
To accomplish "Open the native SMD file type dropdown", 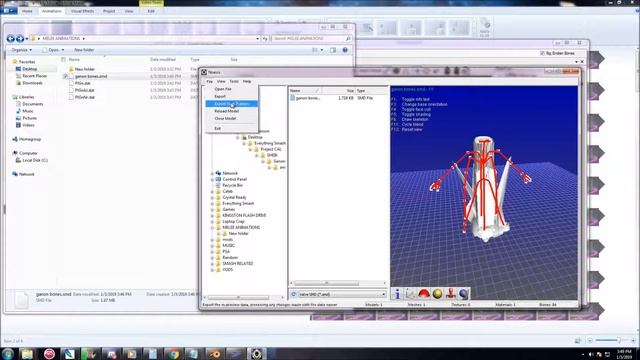I will point(342,294).
